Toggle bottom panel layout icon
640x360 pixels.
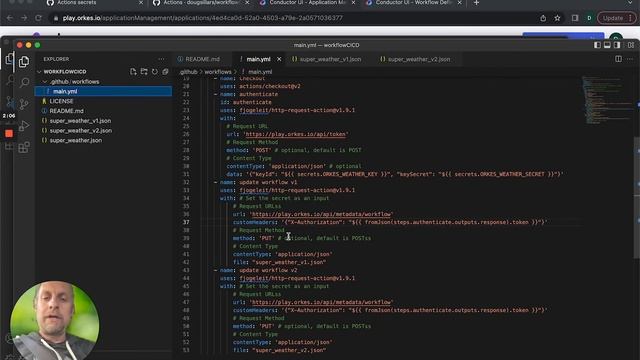click(x=607, y=45)
